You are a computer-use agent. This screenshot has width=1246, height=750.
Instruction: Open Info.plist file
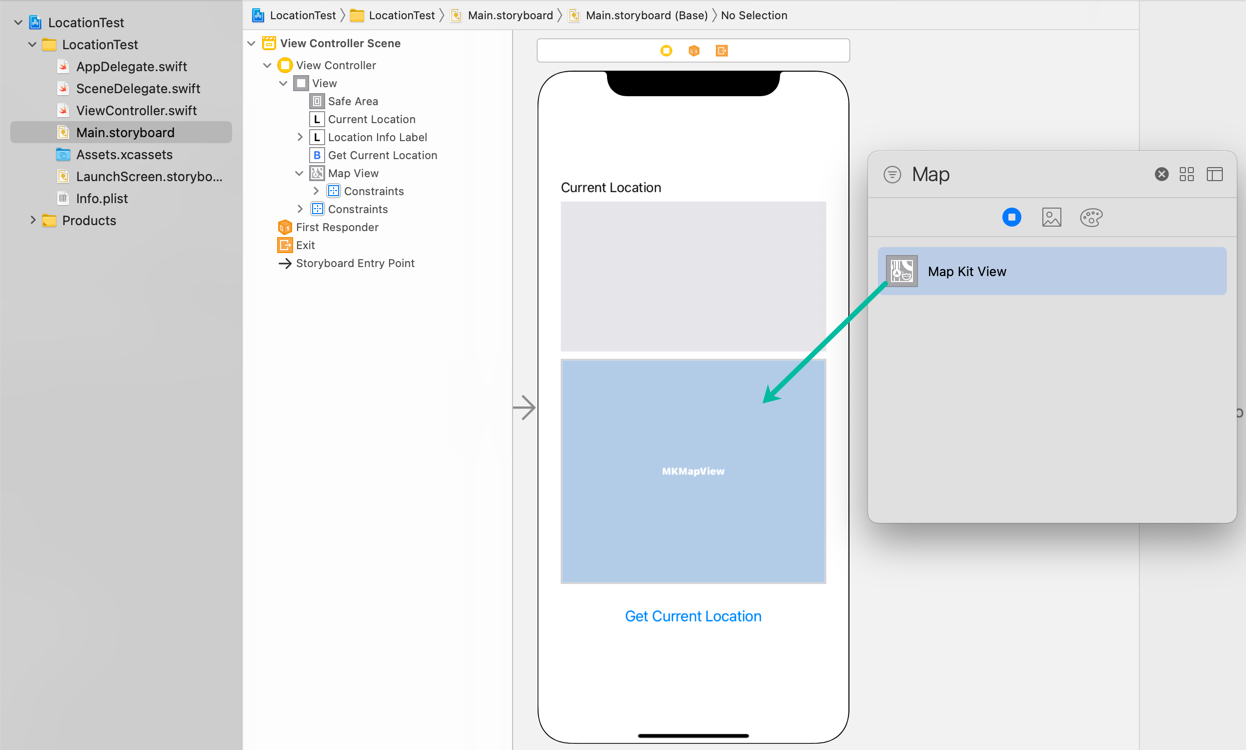tap(102, 199)
